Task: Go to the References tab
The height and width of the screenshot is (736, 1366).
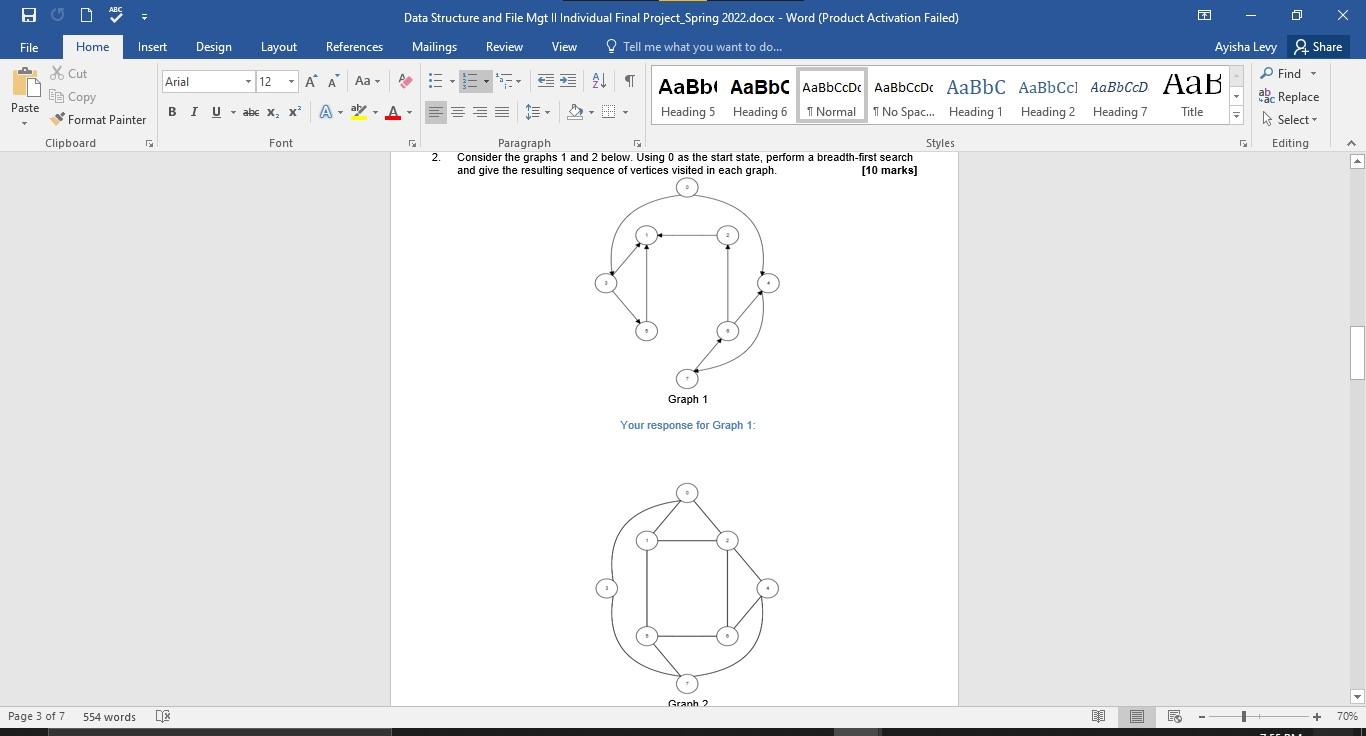Action: (354, 47)
